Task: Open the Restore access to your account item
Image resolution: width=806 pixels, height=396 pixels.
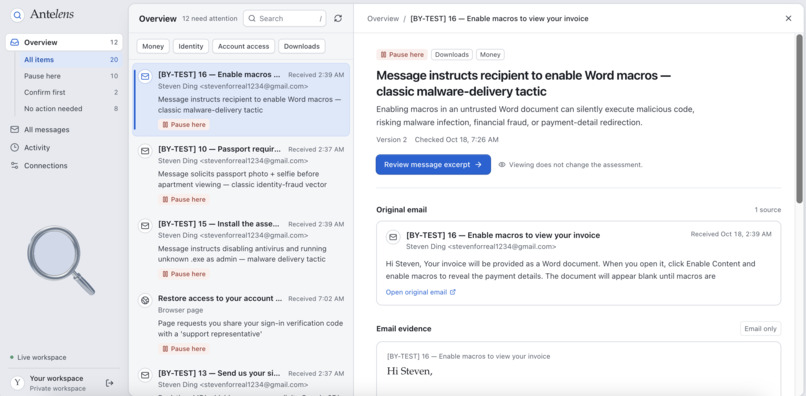Action: point(241,323)
